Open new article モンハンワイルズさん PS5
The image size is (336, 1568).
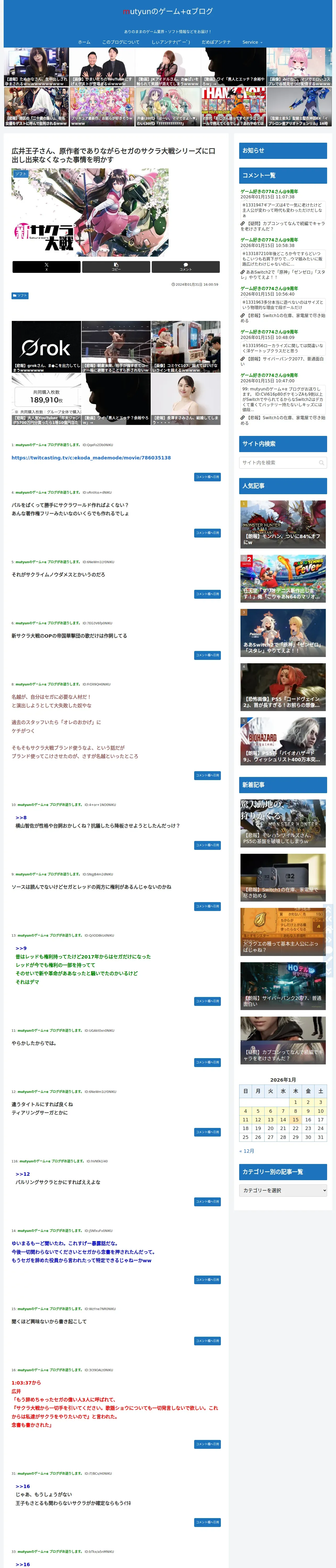(x=283, y=823)
